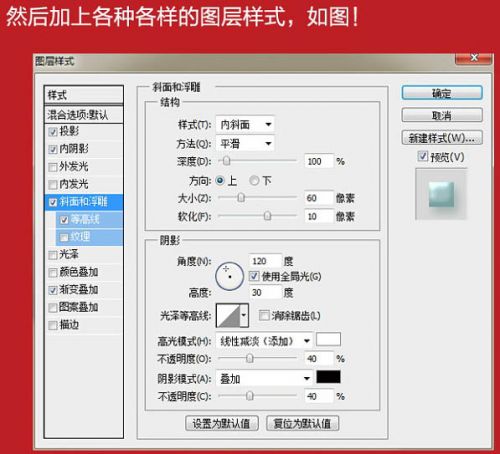Viewport: 500px width, 454px height.
Task: Enable the 外发光 (Outer Glow) checkbox
Action: click(53, 167)
